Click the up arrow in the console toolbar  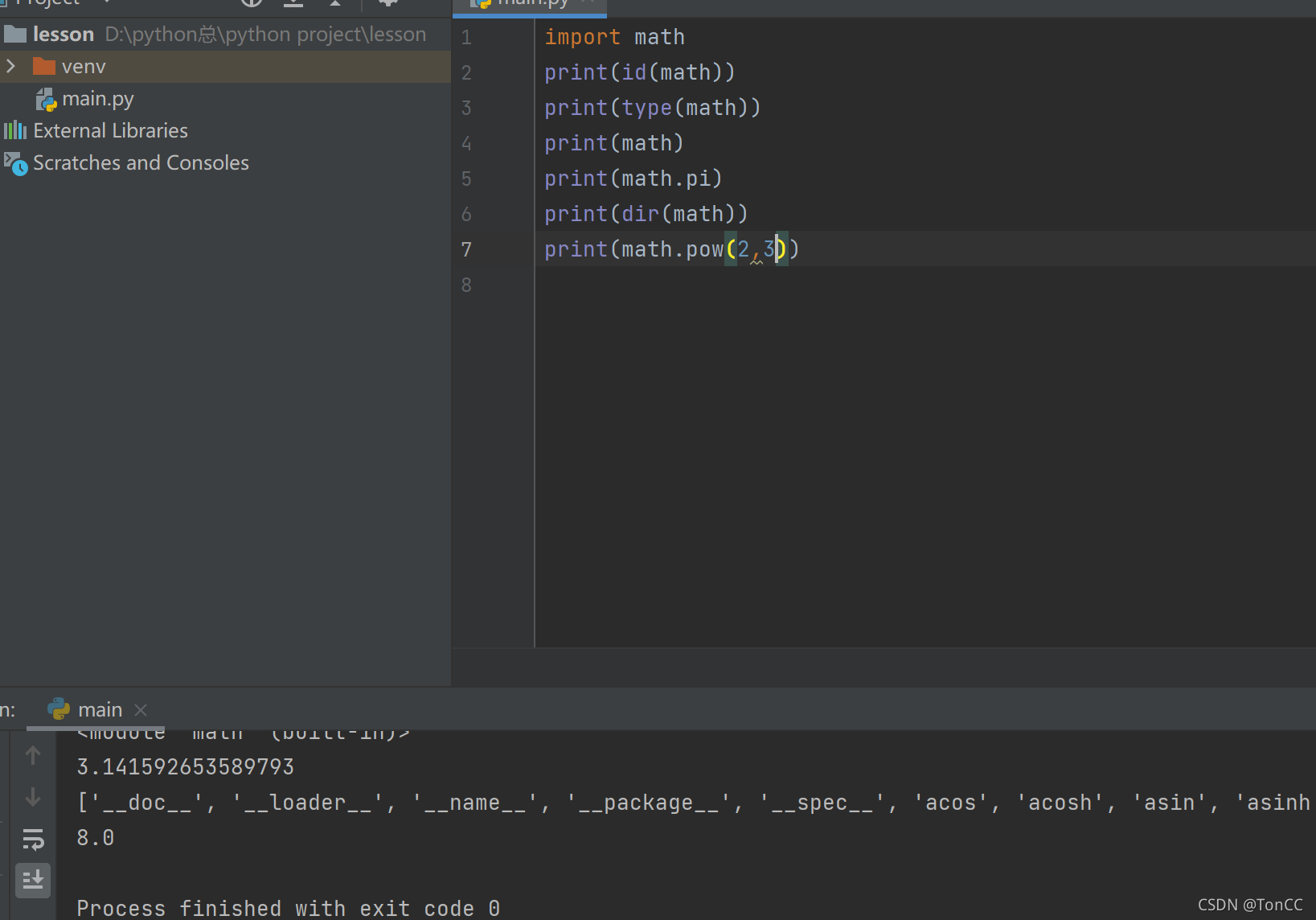33,755
